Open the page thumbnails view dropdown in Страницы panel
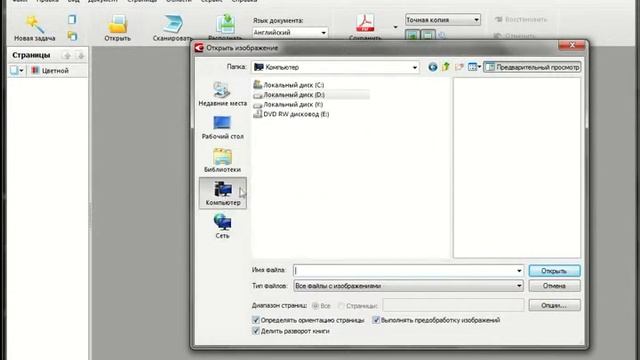This screenshot has height=360, width=640. (x=17, y=71)
